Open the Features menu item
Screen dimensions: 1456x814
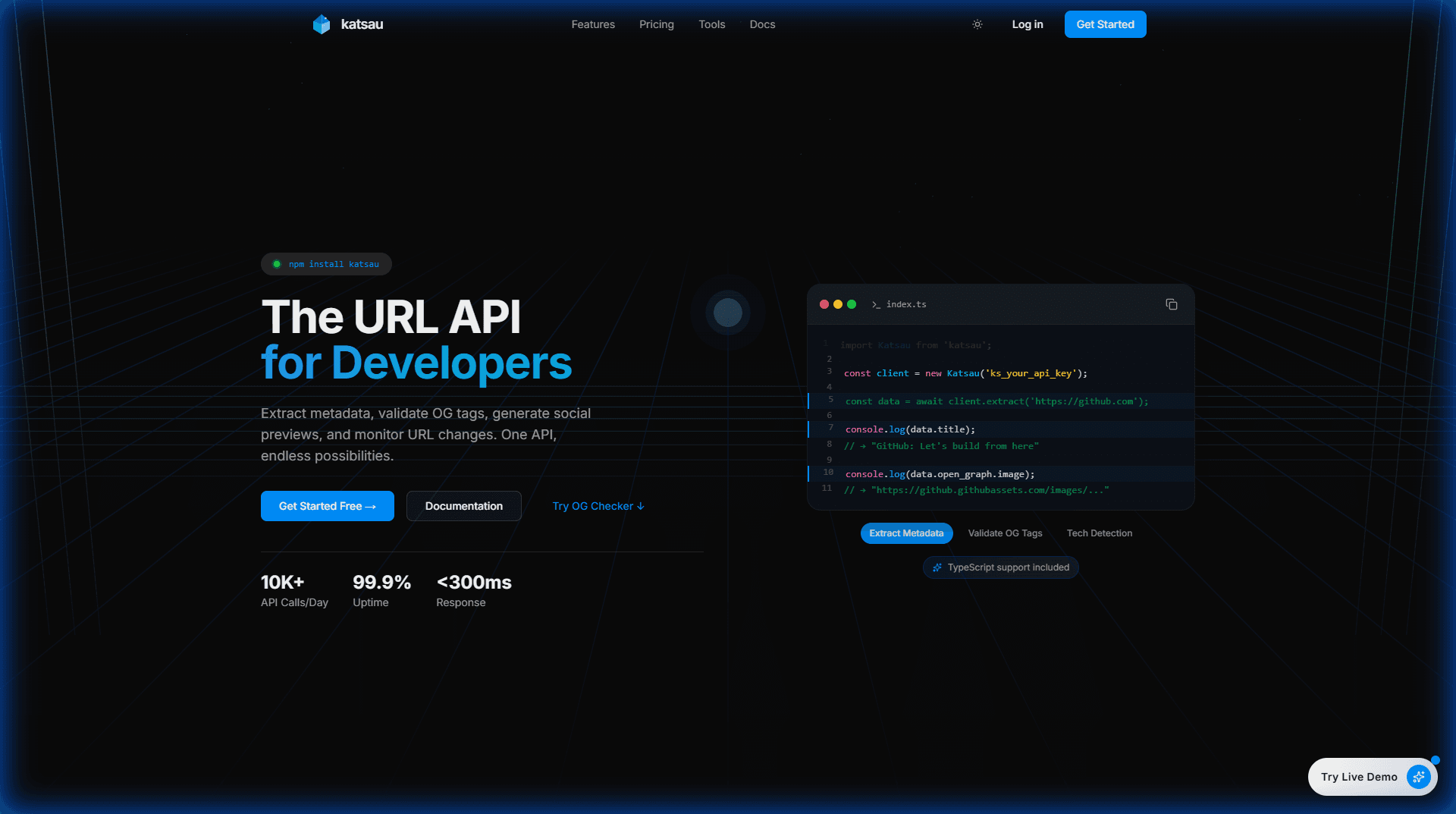[x=593, y=24]
